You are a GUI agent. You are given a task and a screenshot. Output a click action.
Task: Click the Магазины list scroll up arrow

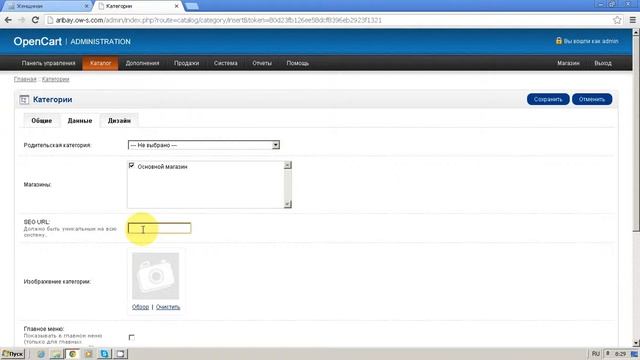[288, 165]
